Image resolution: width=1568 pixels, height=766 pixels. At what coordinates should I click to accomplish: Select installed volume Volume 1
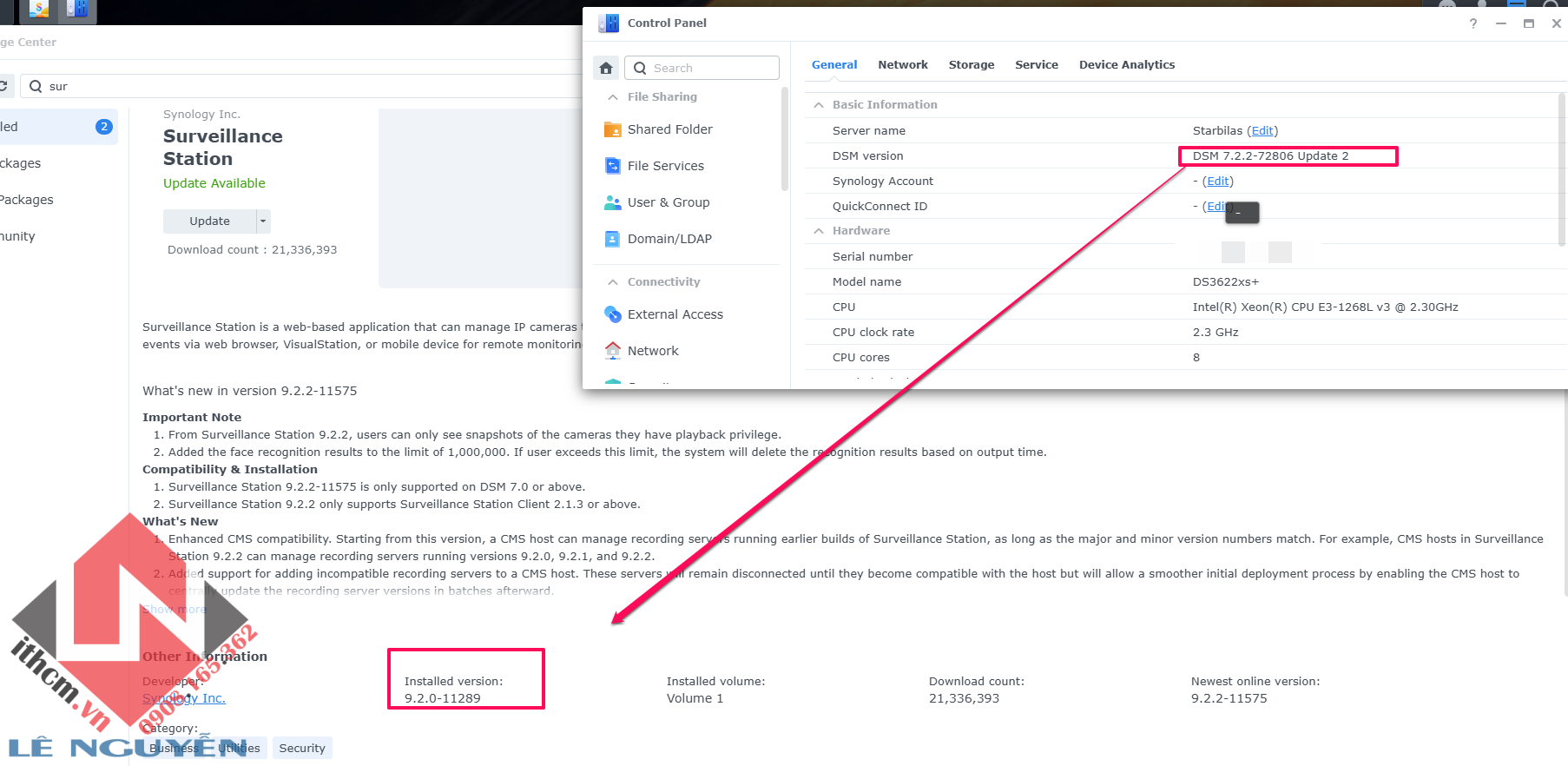coord(695,698)
